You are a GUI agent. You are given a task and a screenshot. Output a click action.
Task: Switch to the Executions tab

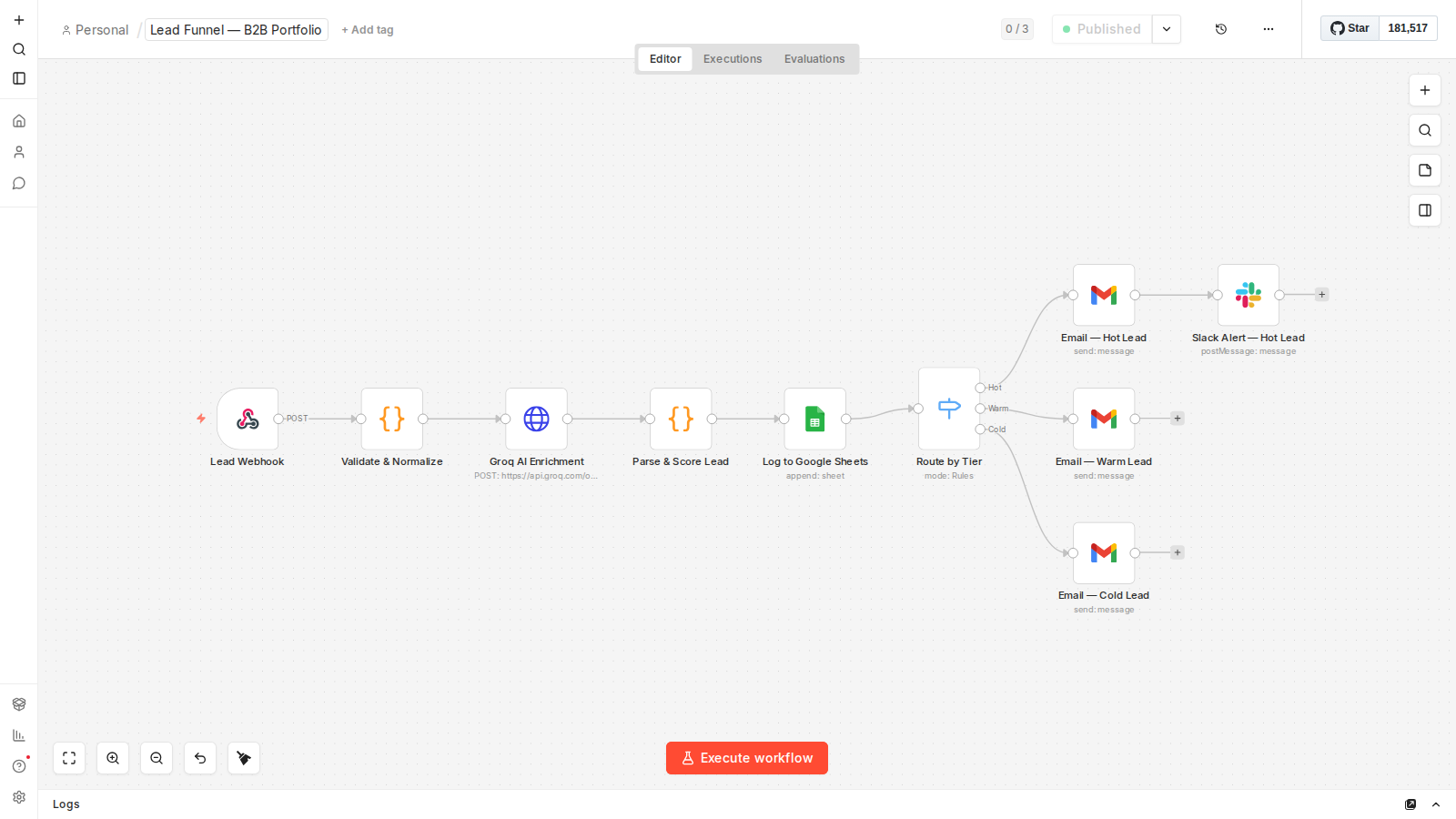pos(732,58)
